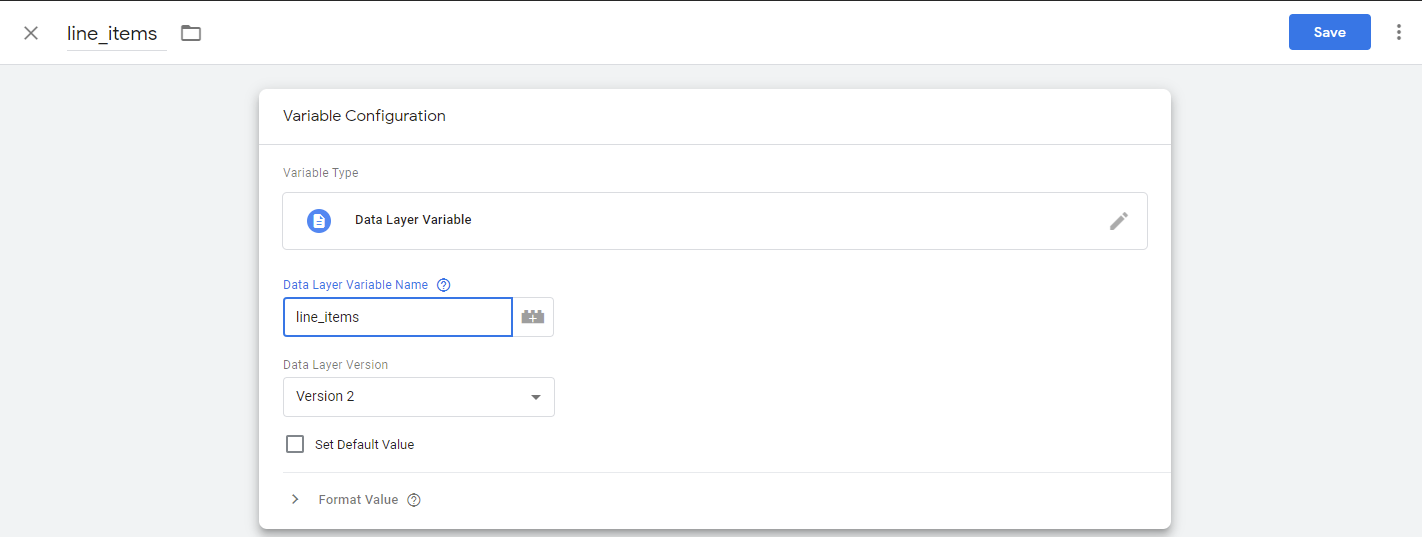This screenshot has height=537, width=1422.
Task: Save the variable
Action: point(1329,32)
